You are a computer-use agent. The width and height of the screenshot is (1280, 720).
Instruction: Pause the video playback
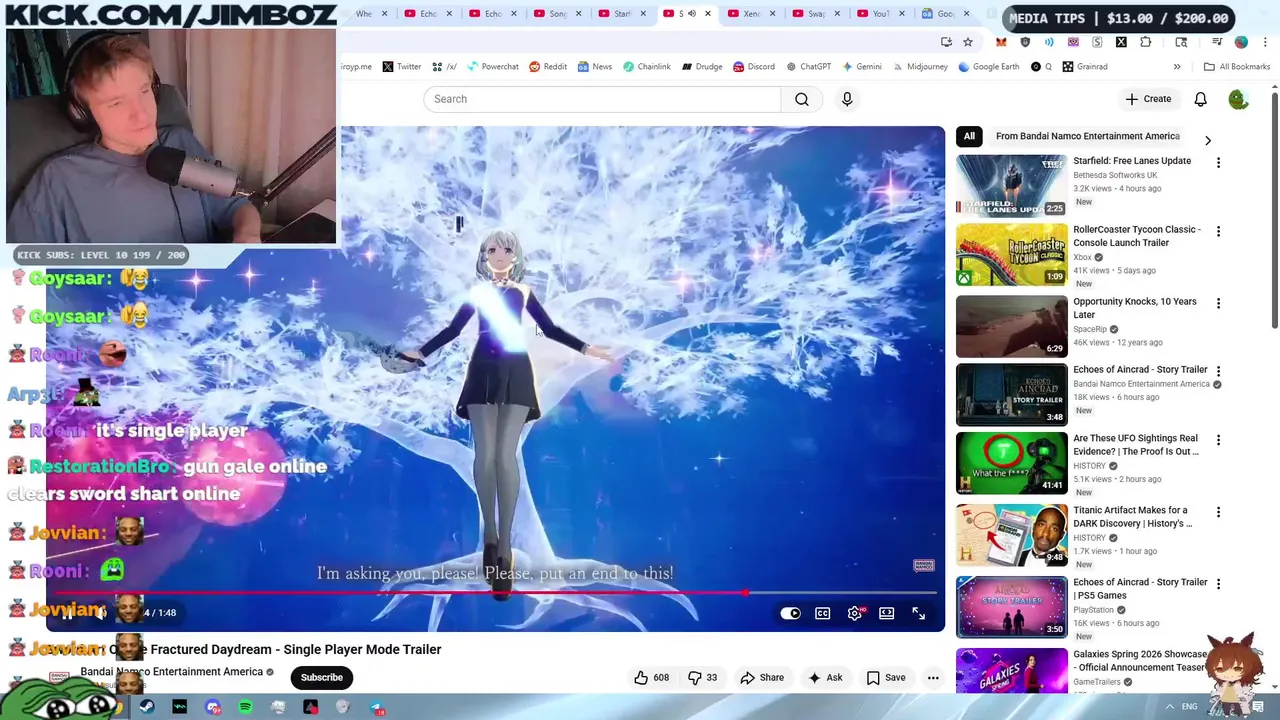(x=67, y=613)
